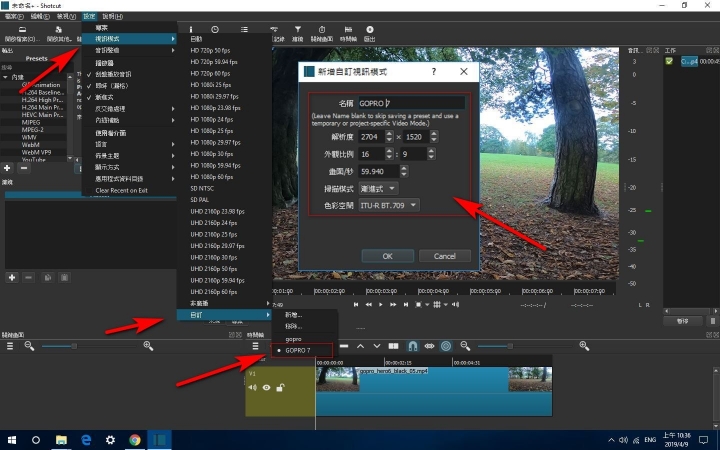Image resolution: width=720 pixels, height=450 pixels.
Task: Click the stepper of the 59.940 frame rate field
Action: [404, 172]
